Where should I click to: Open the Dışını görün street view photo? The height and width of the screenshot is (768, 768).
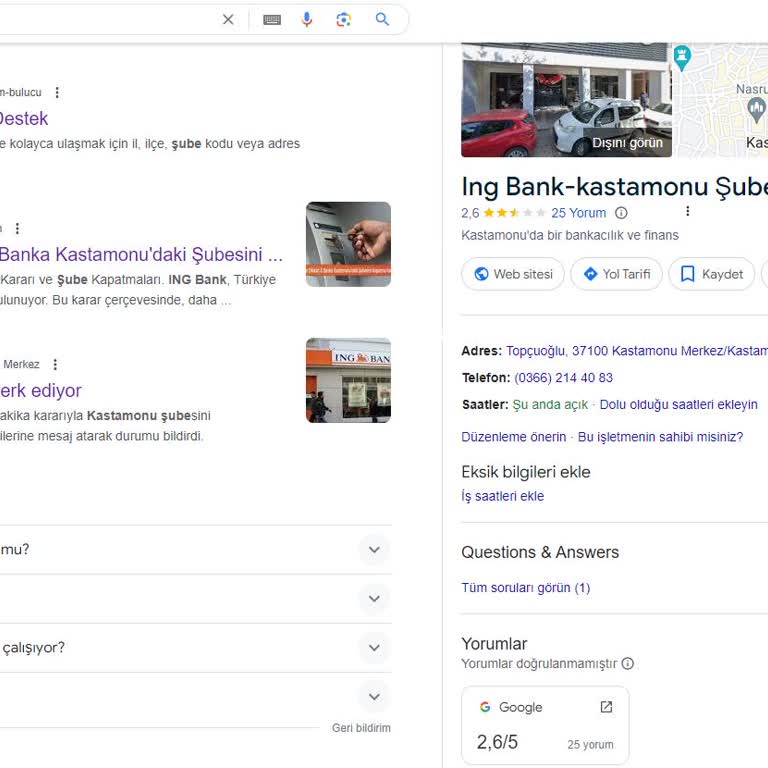tap(566, 100)
